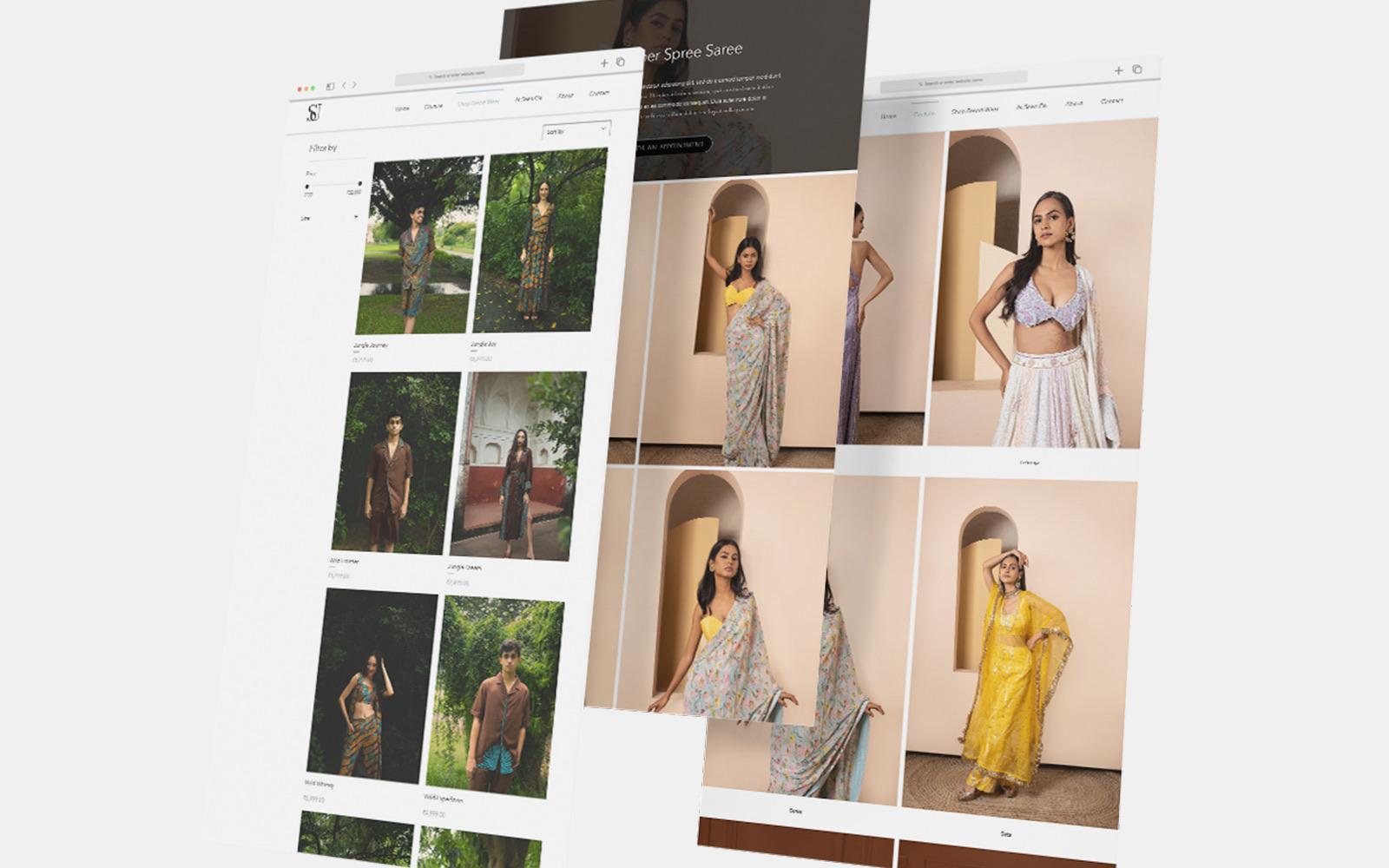Click the red close dot in left browser
The width and height of the screenshot is (1389, 868).
tap(300, 89)
